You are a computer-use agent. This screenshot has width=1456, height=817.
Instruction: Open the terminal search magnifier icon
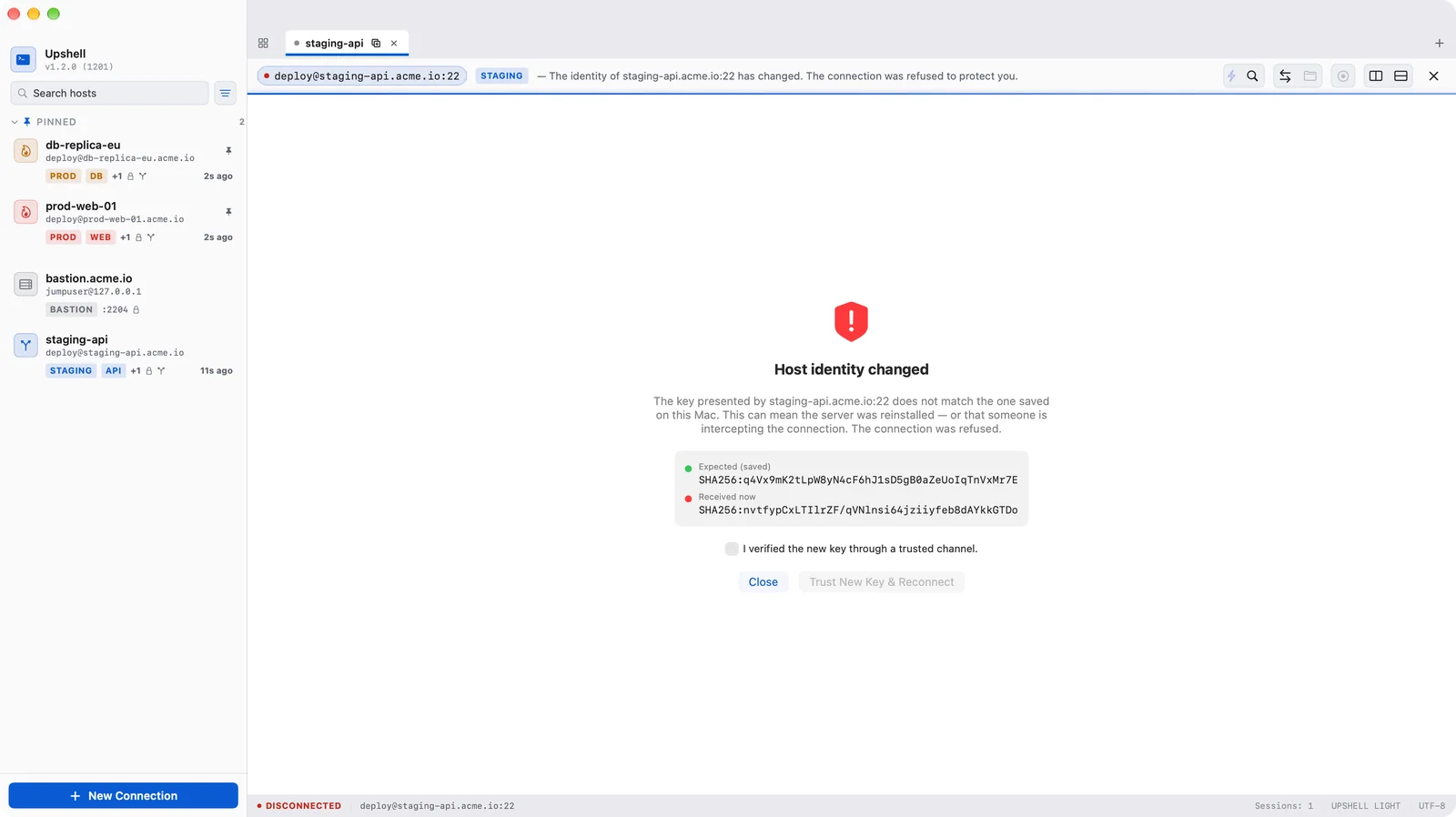(x=1252, y=76)
